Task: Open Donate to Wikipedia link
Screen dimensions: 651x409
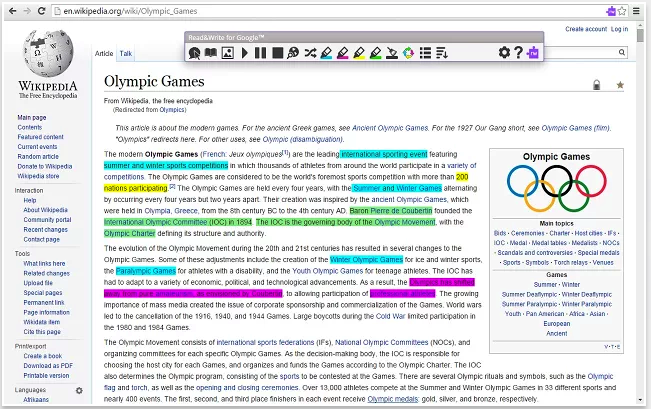Action: coord(44,167)
